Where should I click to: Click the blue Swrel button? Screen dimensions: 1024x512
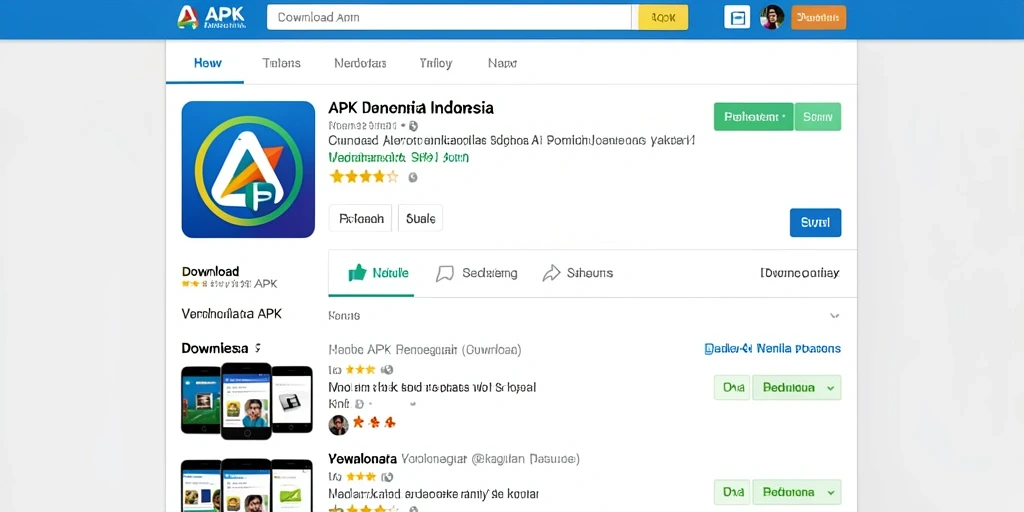(x=815, y=223)
